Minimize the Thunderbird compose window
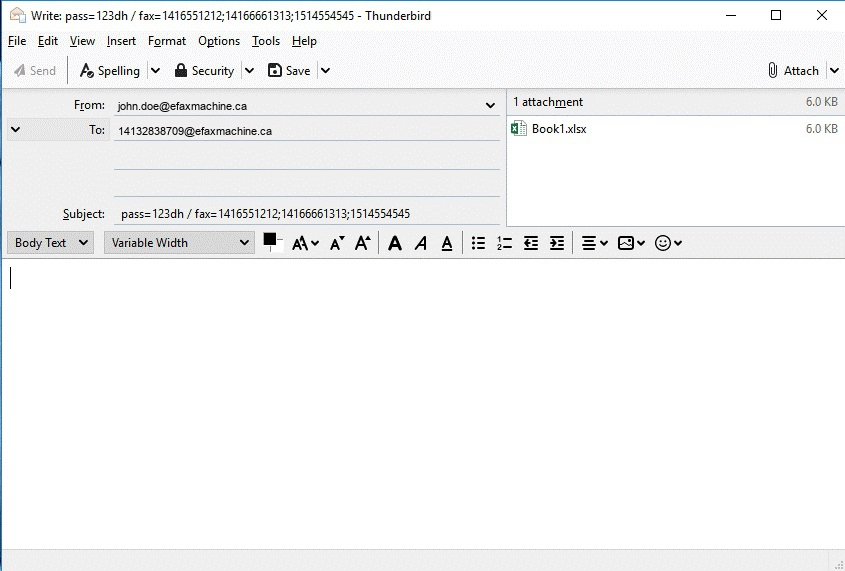 731,15
